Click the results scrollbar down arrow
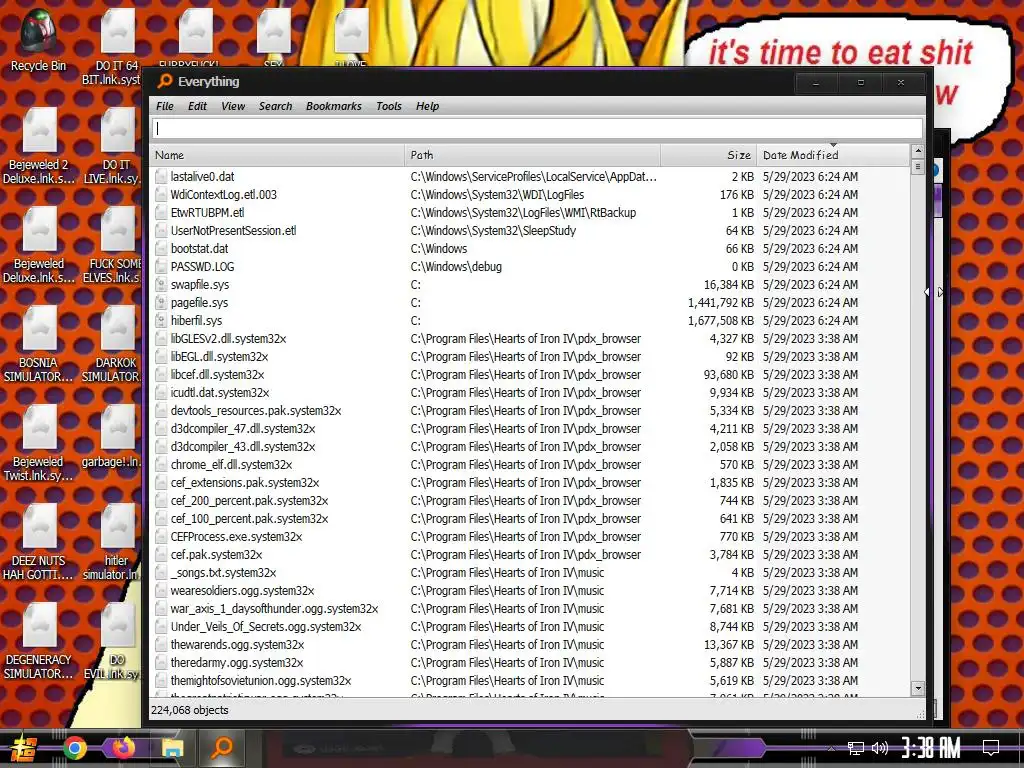Image resolution: width=1024 pixels, height=768 pixels. click(x=918, y=688)
